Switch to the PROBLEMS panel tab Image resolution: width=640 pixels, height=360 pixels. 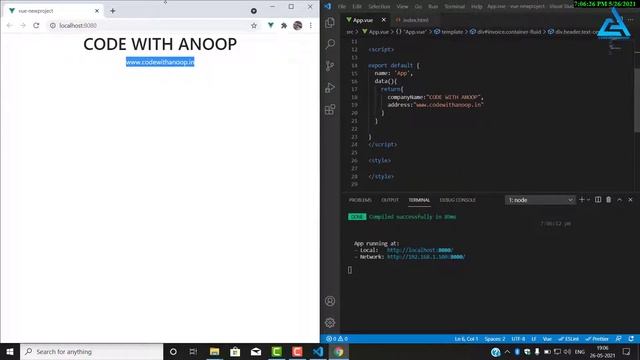pos(360,200)
